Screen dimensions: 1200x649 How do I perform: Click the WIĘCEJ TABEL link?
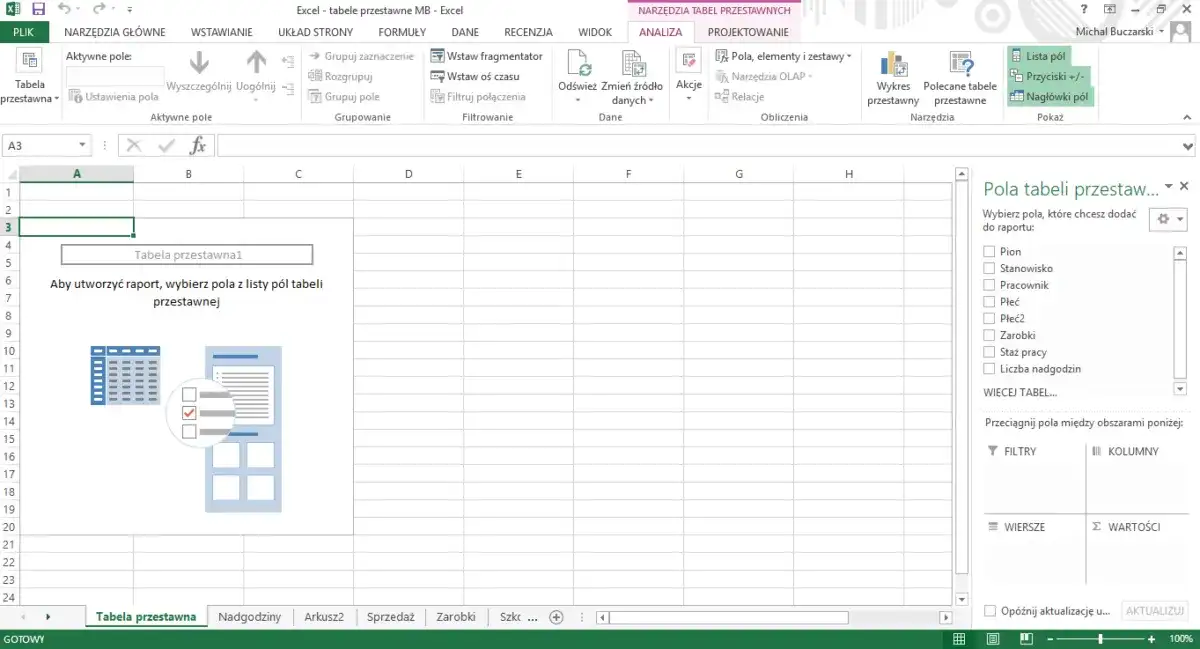pos(1020,392)
